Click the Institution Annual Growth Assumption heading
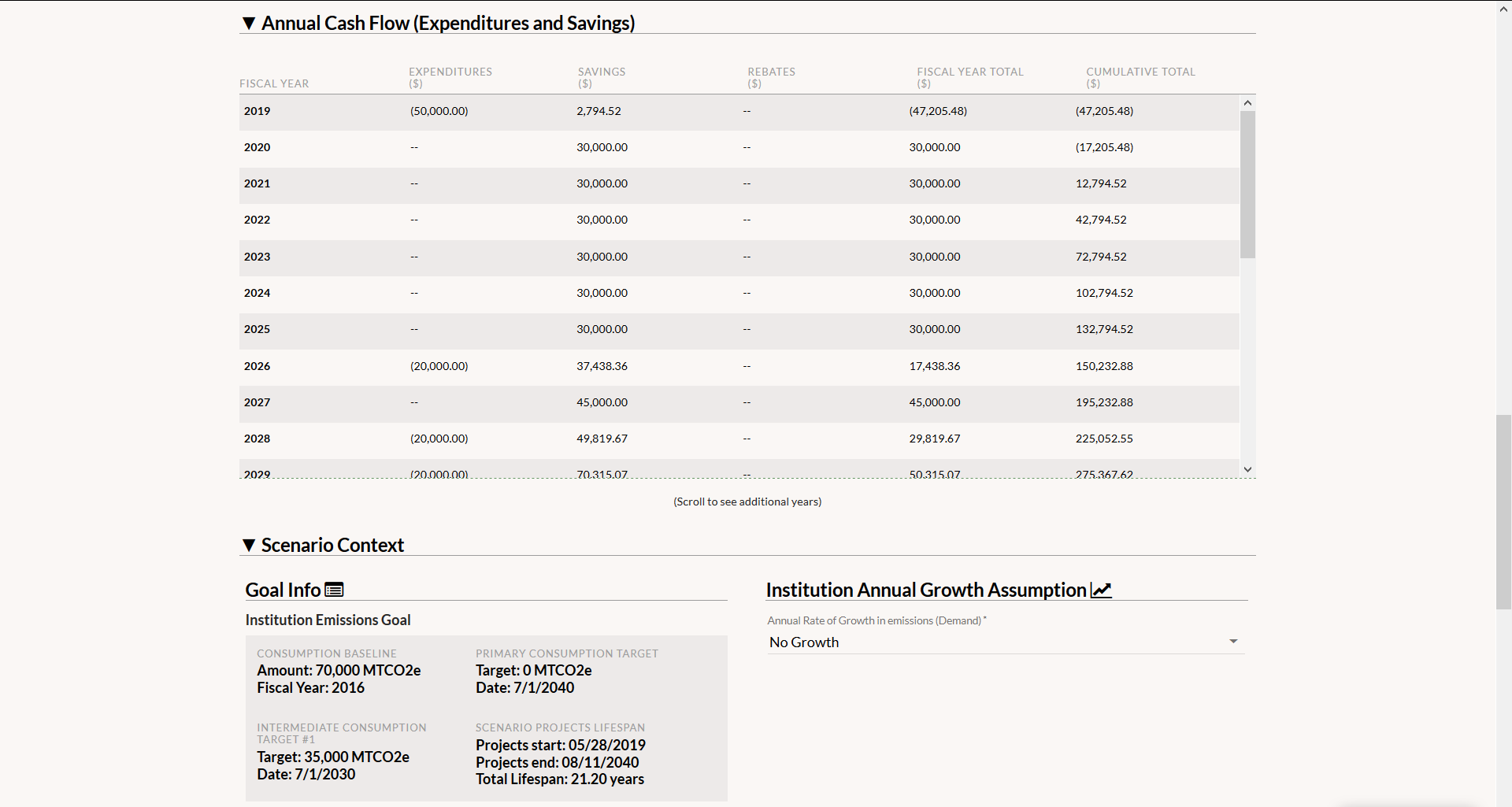1512x807 pixels. pos(926,590)
